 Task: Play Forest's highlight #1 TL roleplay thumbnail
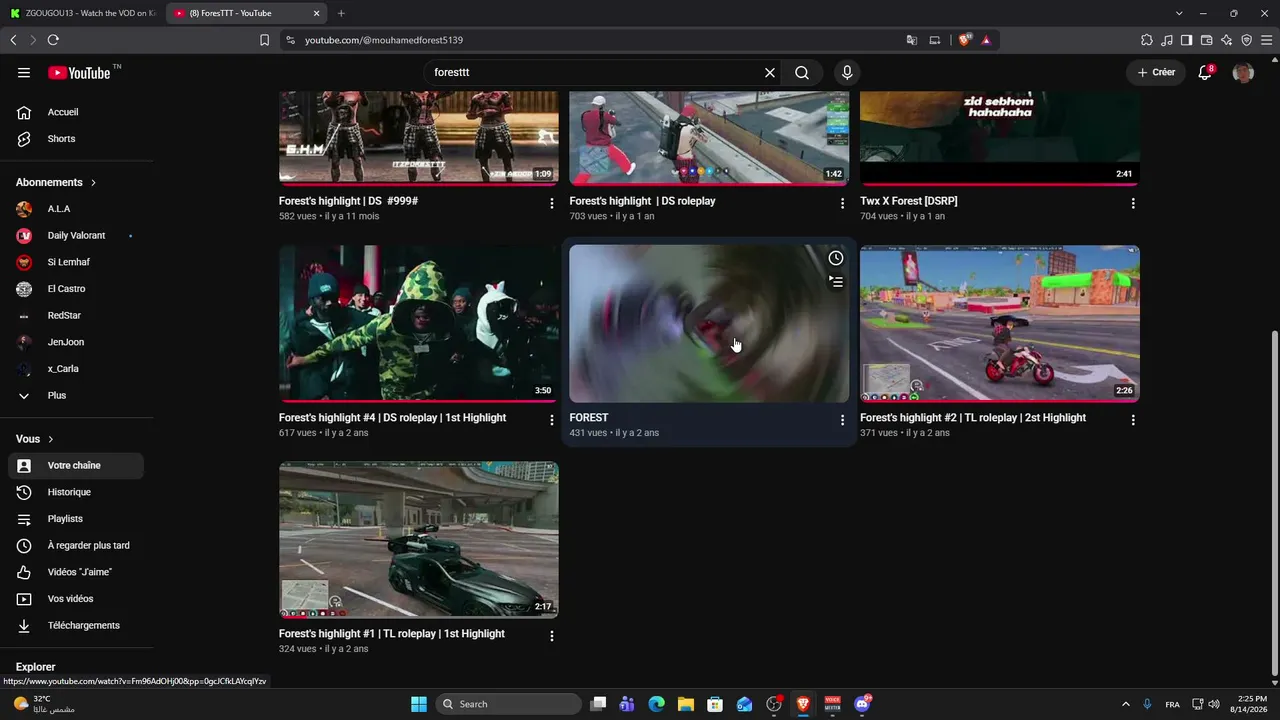pyautogui.click(x=419, y=540)
